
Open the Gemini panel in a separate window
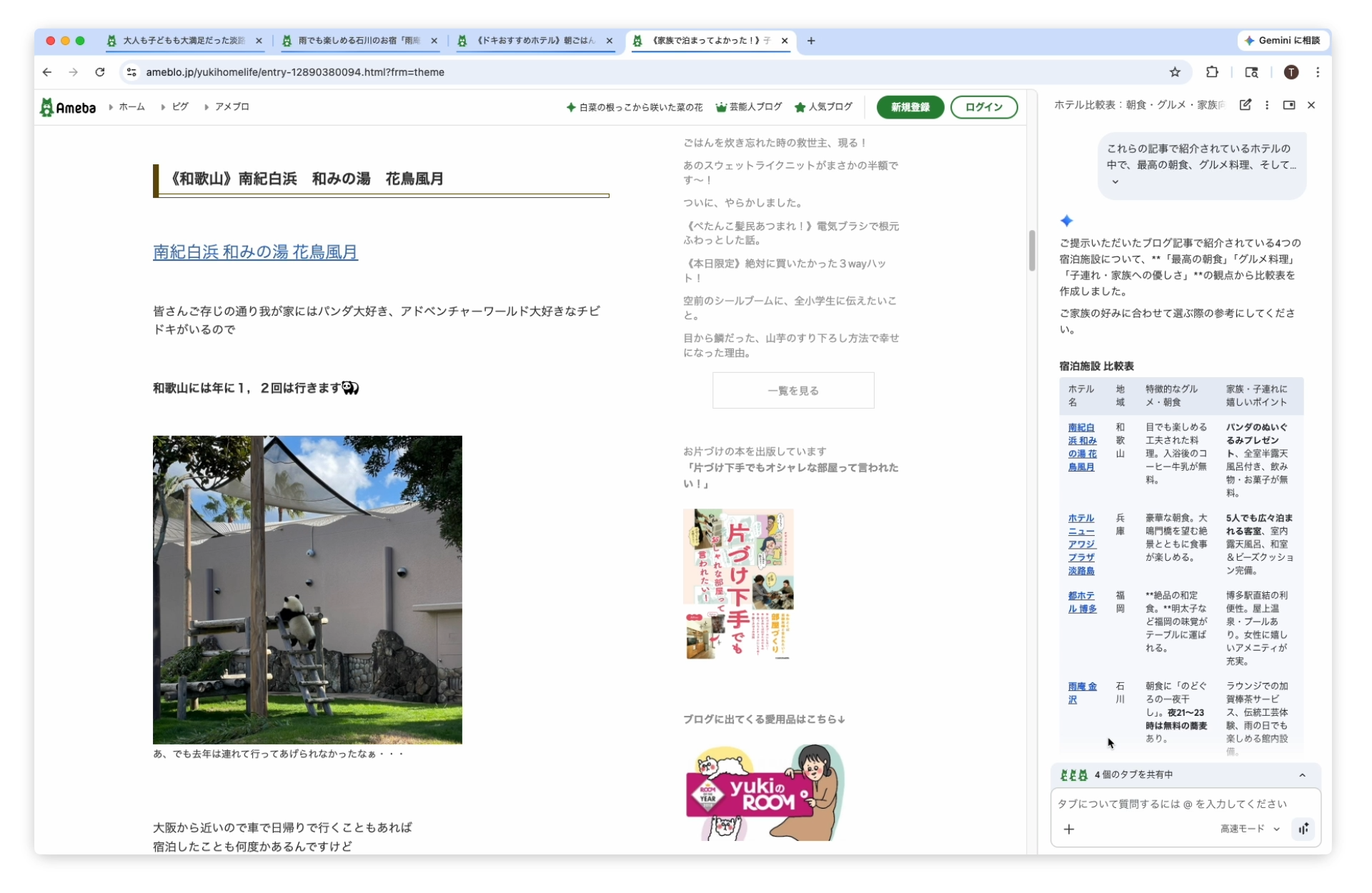(1289, 105)
